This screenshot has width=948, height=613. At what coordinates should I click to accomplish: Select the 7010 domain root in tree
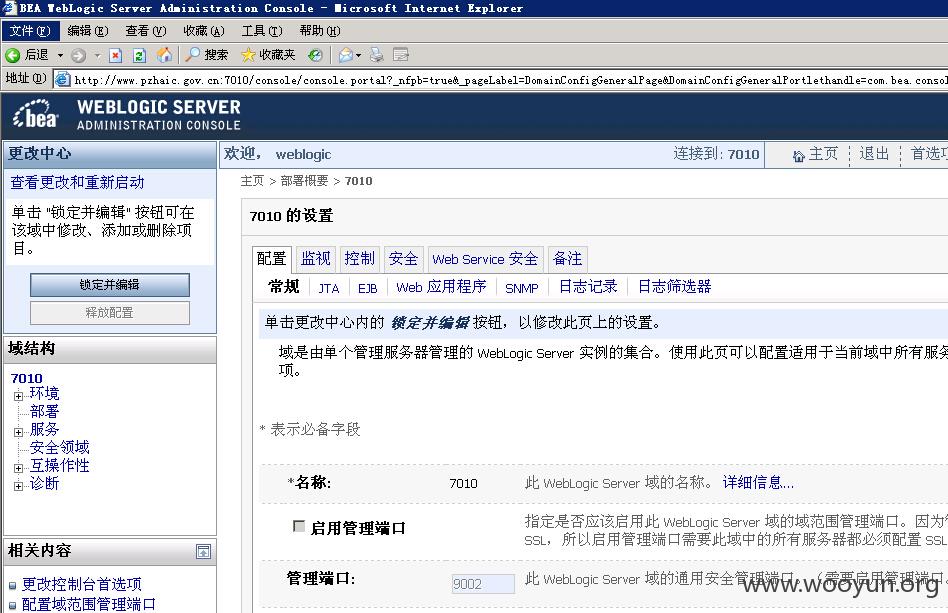[27, 378]
